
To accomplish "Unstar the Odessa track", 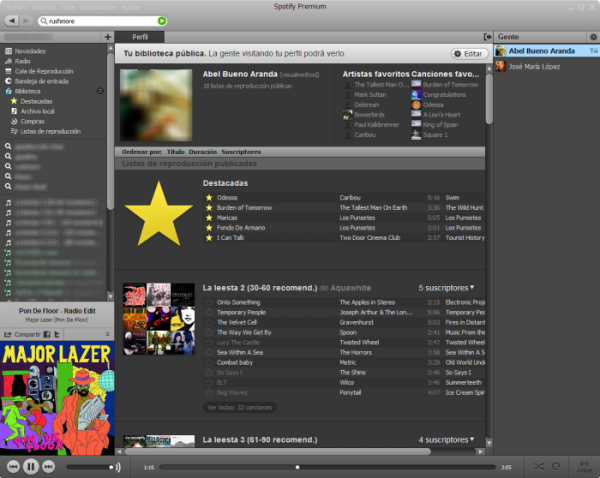I will pos(209,197).
